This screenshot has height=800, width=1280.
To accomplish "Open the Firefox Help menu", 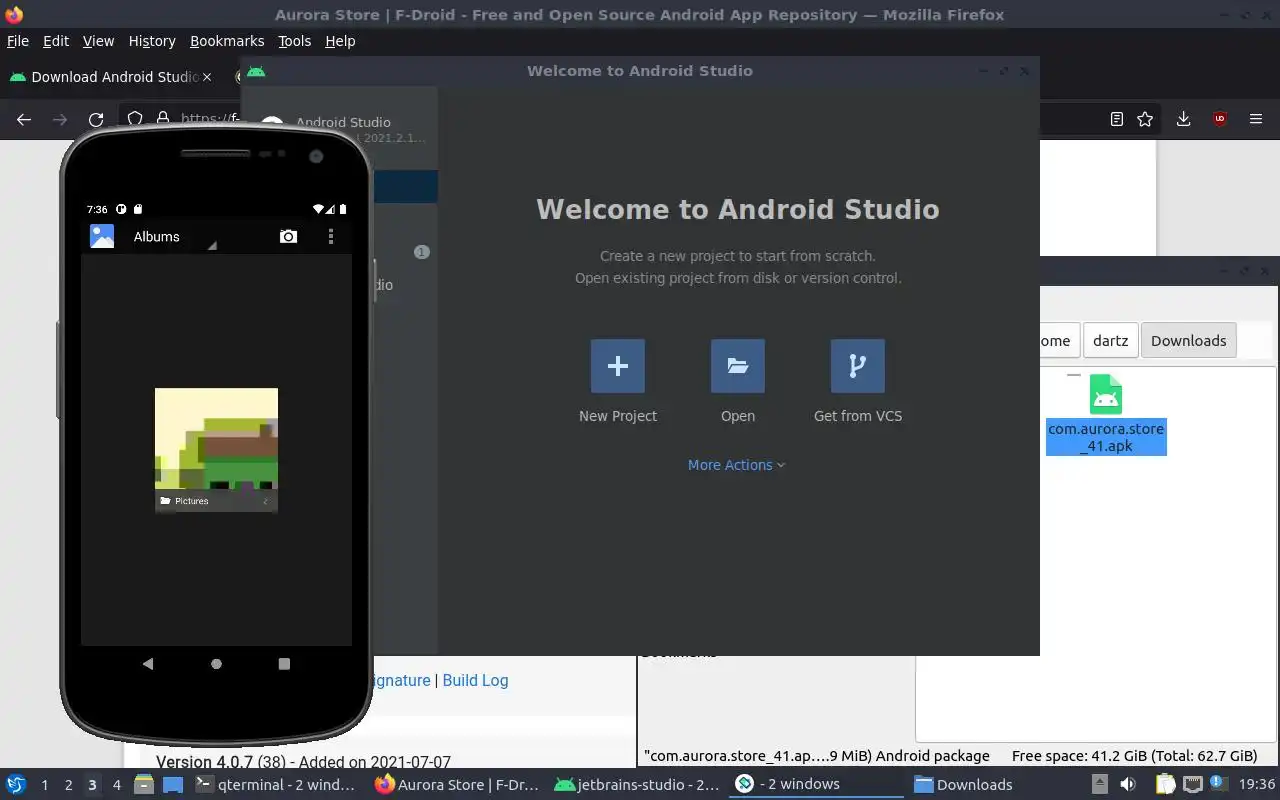I will (340, 41).
